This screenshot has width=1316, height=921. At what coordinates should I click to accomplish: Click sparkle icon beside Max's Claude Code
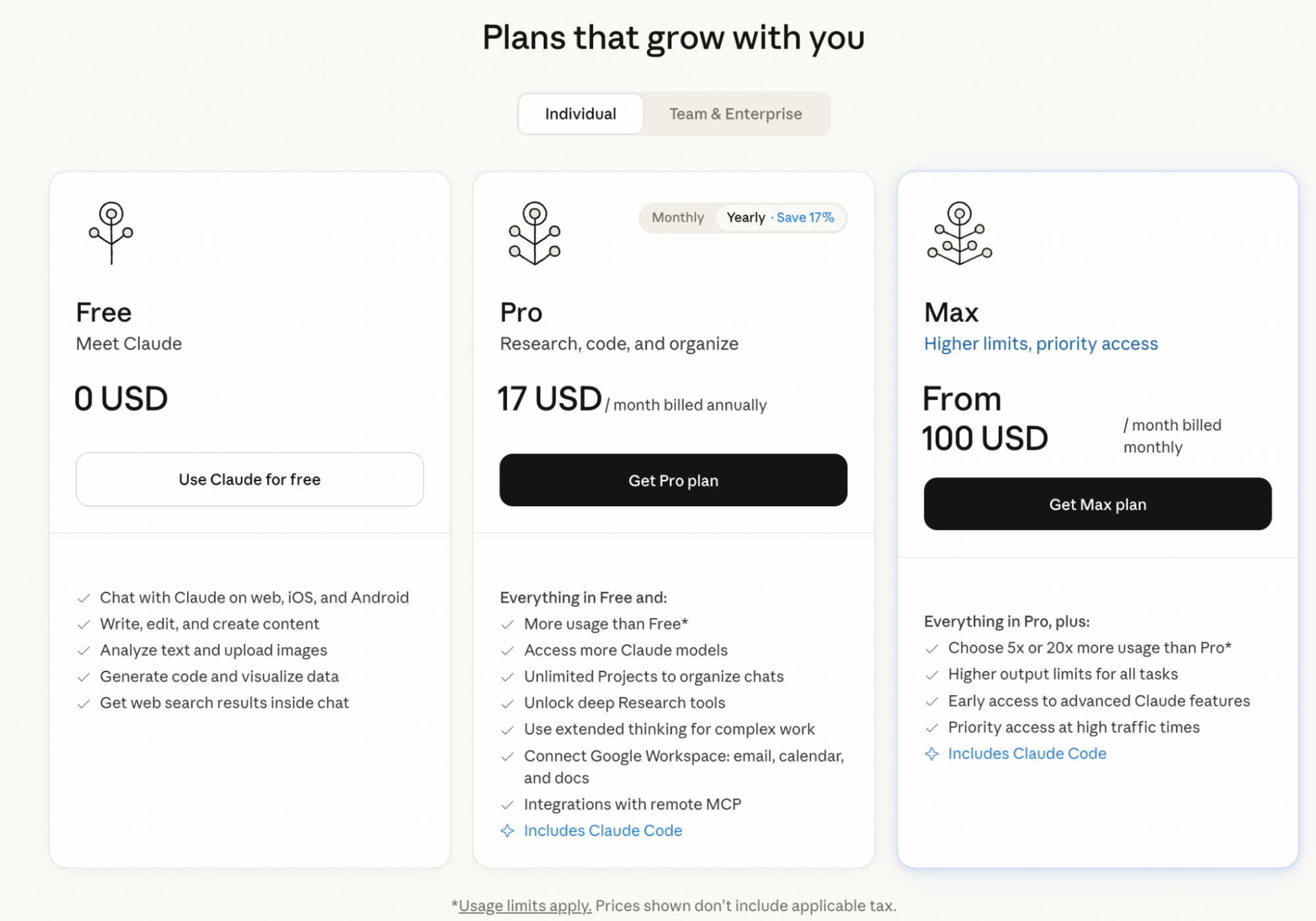point(932,754)
